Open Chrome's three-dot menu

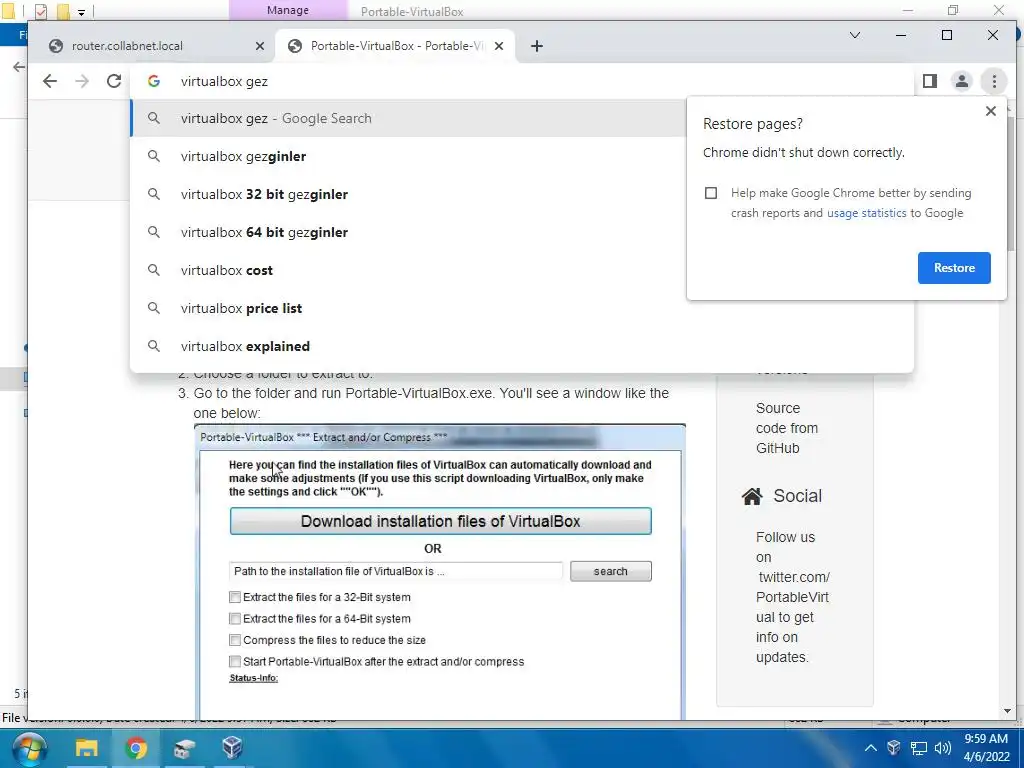[x=994, y=81]
